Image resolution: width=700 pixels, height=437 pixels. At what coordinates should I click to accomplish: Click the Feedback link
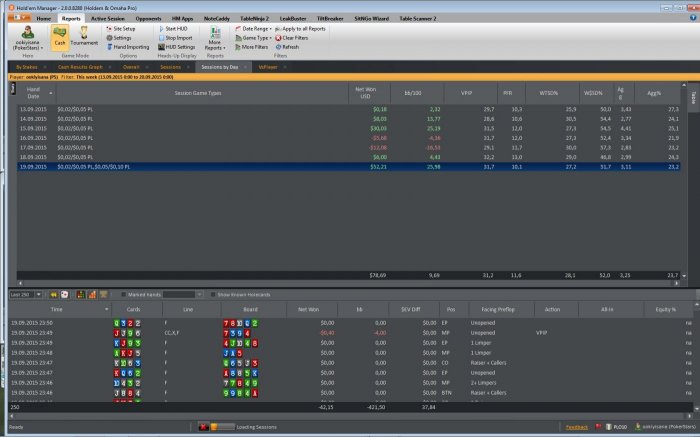577,426
